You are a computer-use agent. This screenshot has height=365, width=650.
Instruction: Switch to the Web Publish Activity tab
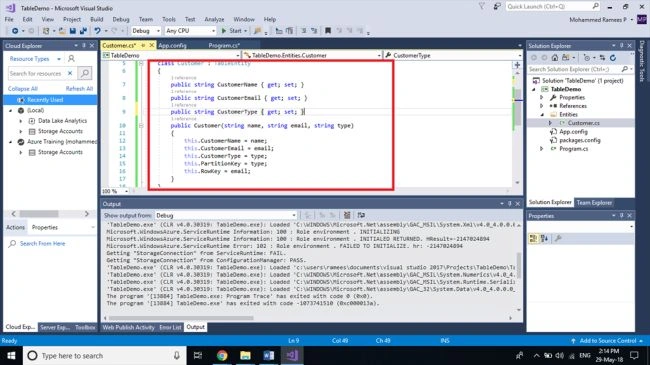tap(129, 327)
